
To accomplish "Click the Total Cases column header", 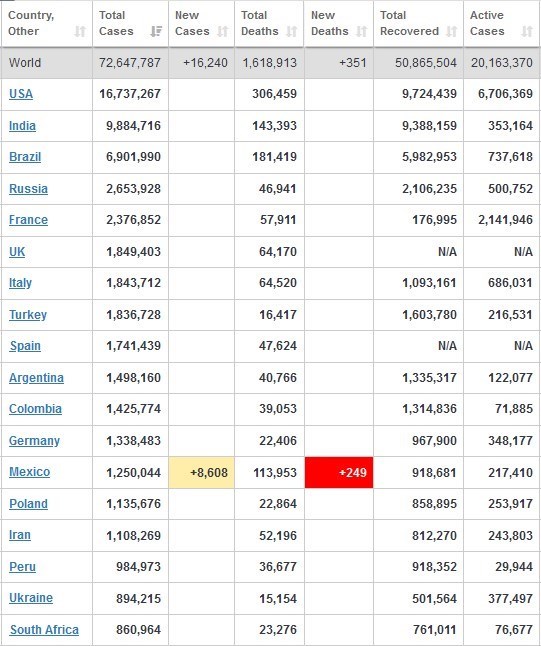I will pos(131,23).
